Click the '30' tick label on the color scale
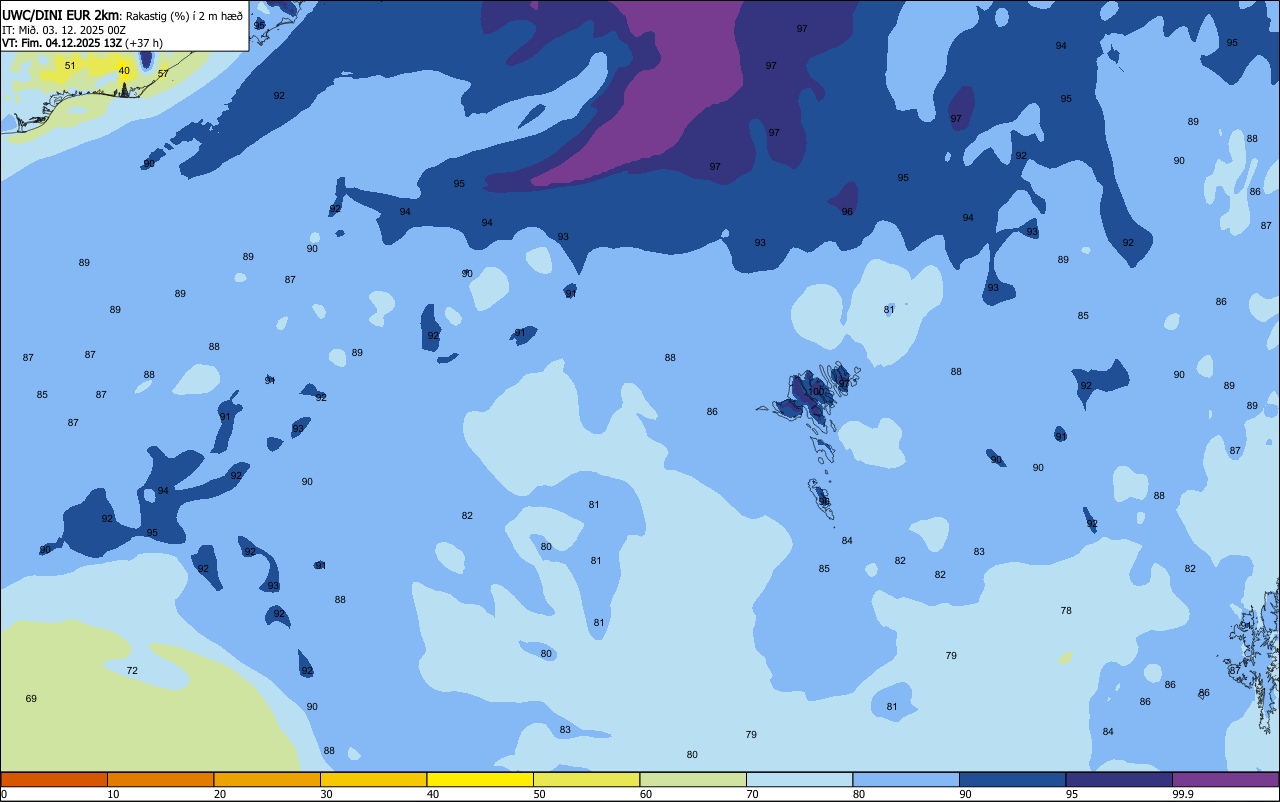This screenshot has height=802, width=1280. pos(326,794)
